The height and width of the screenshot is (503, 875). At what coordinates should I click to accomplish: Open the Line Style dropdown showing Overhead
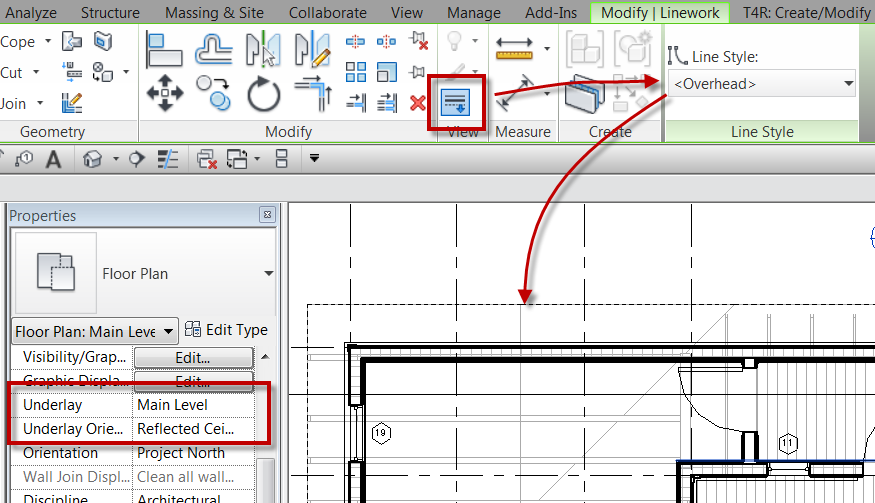(762, 84)
